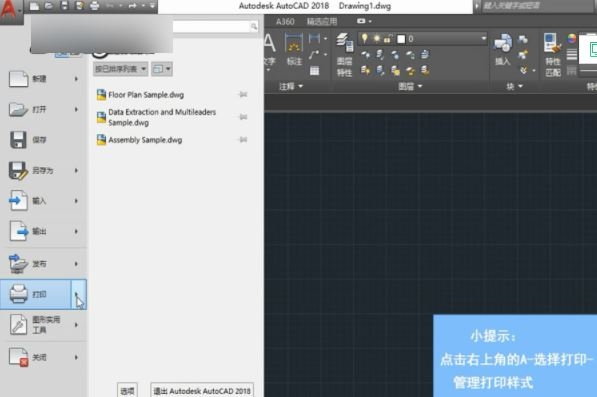Viewport: 597px width, 397px height.
Task: Click Save As icon in quick access toolbar
Action: pyautogui.click(x=80, y=6)
